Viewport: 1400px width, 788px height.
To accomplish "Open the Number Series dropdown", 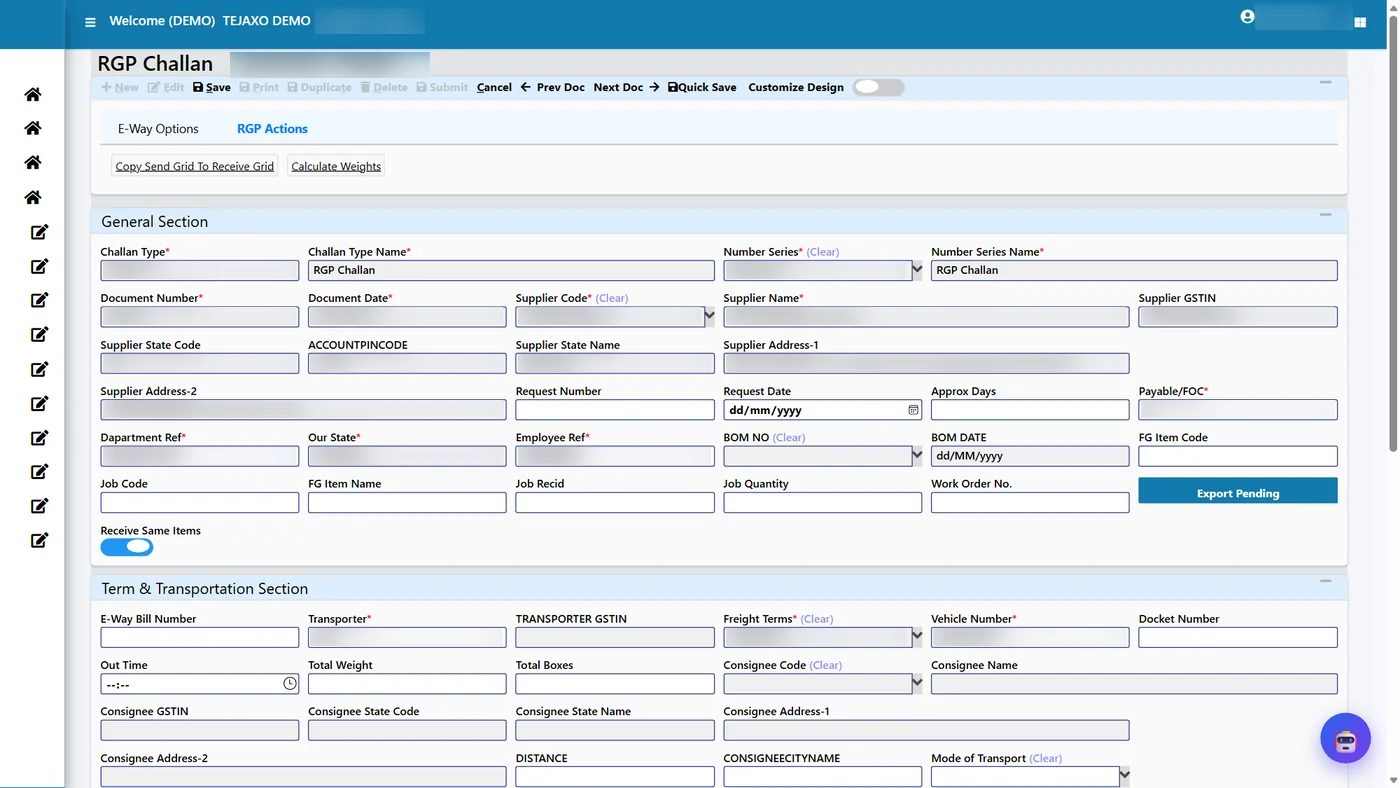I will 917,270.
